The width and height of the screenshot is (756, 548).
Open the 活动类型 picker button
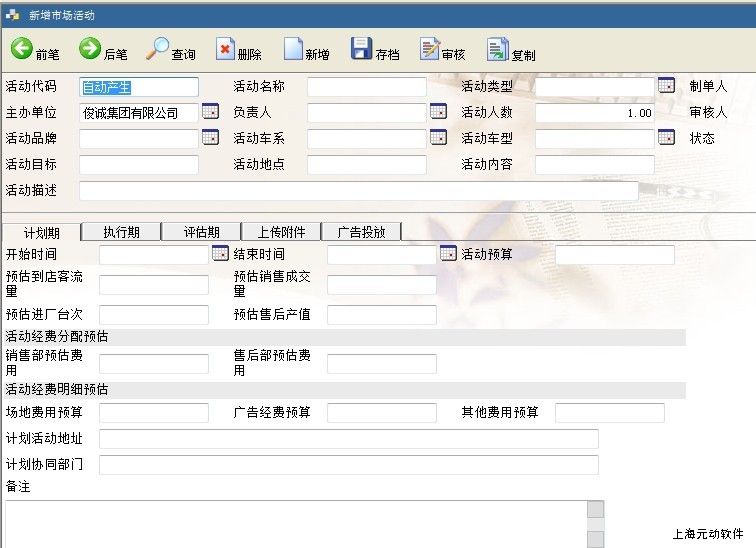[666, 86]
